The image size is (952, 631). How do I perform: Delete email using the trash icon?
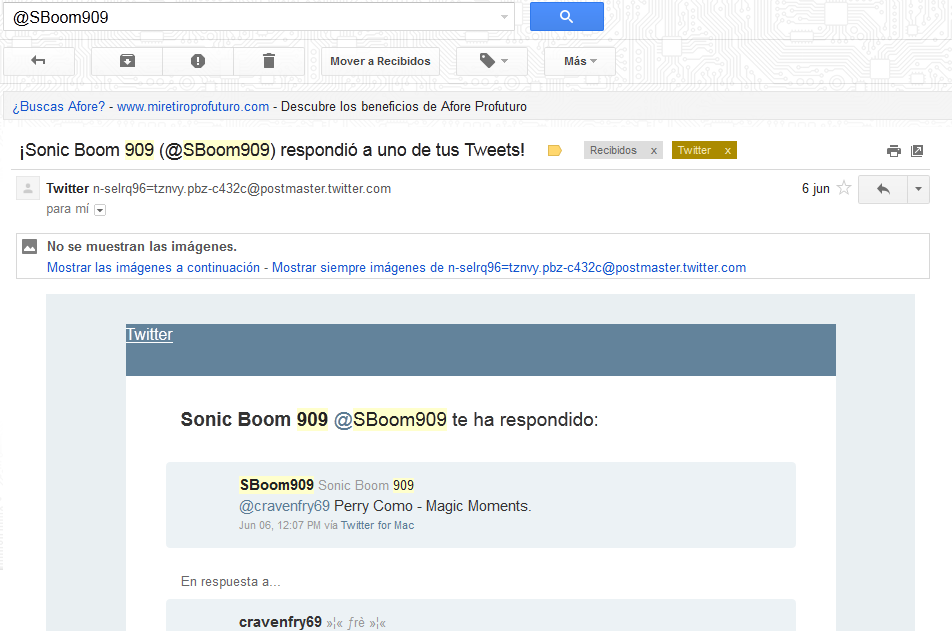269,61
